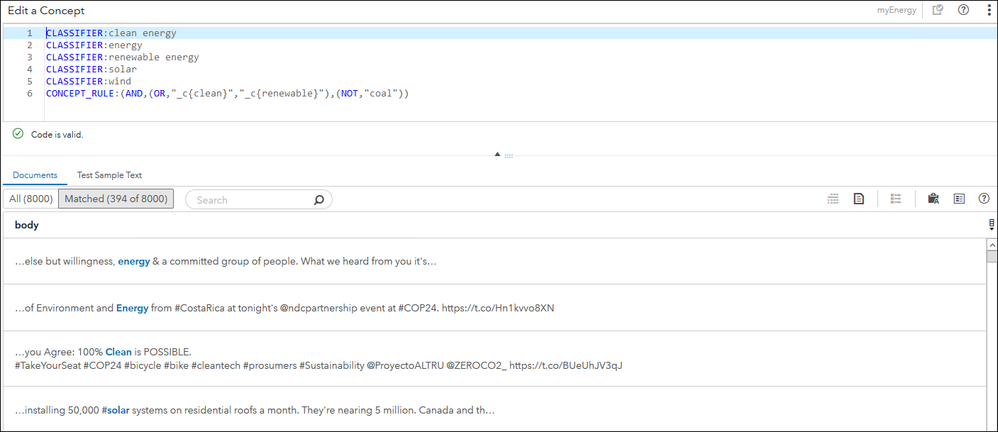Viewport: 998px width, 432px height.
Task: Open help icon in documents toolbar
Action: [x=984, y=200]
